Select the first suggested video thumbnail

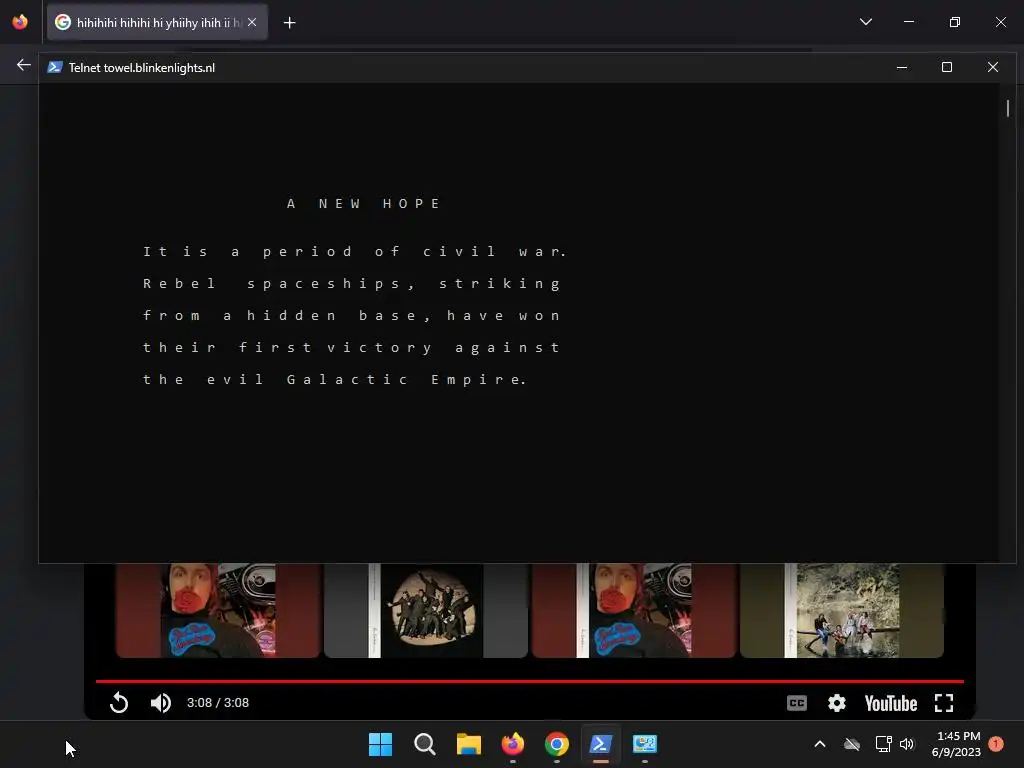point(218,611)
